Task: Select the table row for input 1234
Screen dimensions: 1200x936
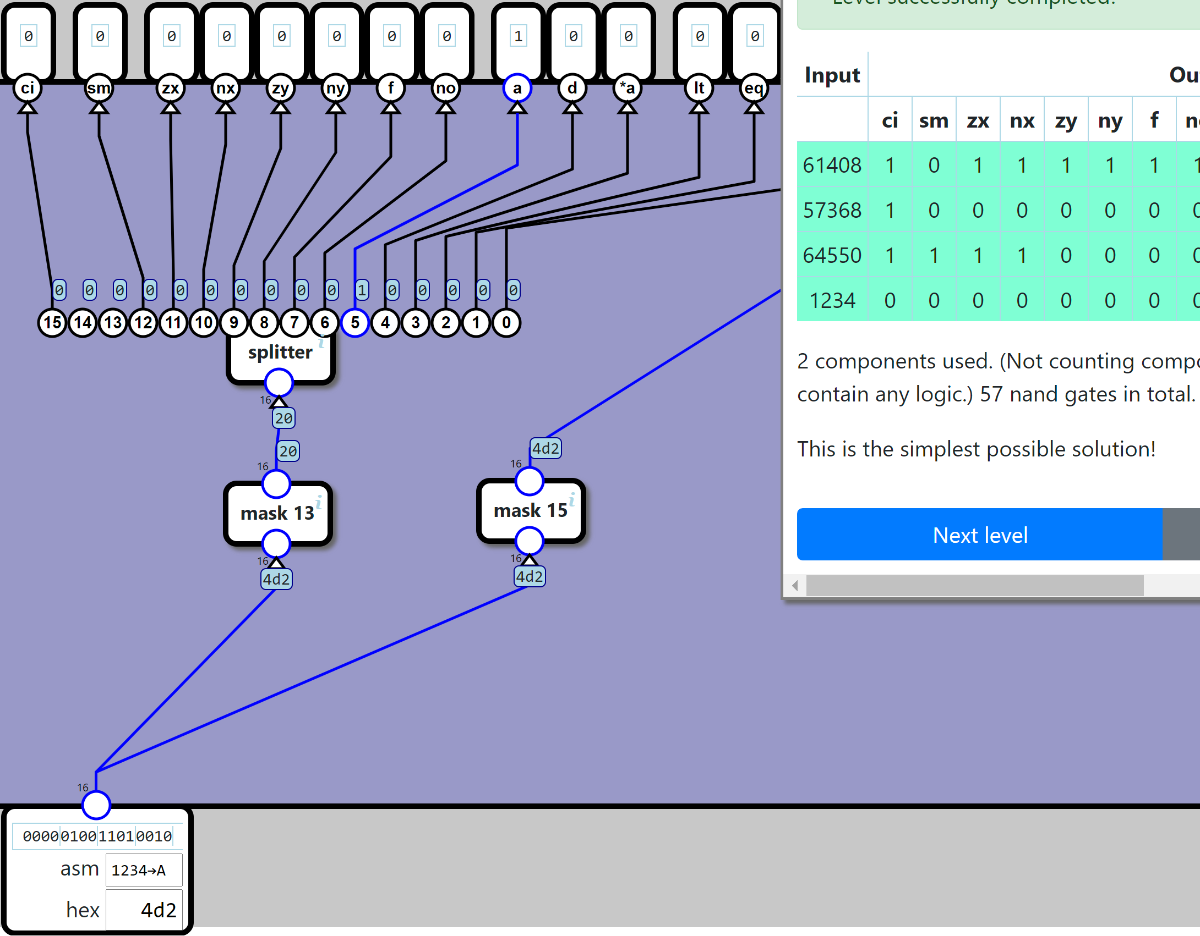Action: (998, 300)
